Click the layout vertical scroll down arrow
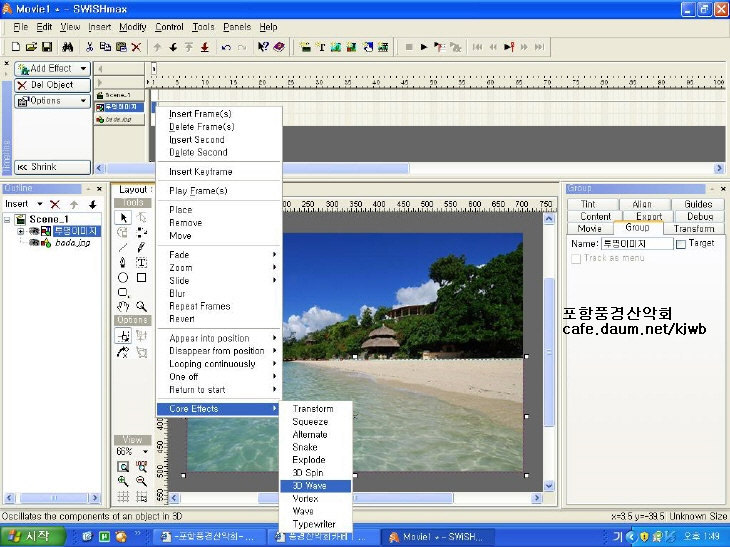 549,486
